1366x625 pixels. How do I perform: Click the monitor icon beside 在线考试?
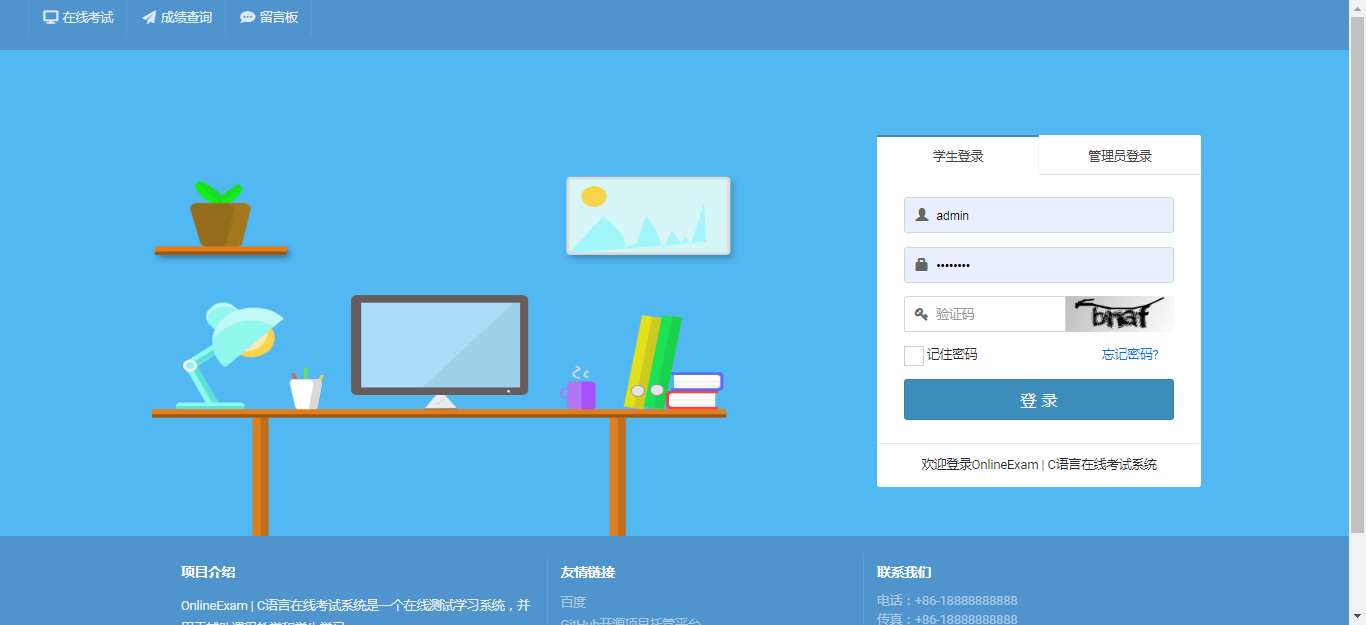pos(51,17)
